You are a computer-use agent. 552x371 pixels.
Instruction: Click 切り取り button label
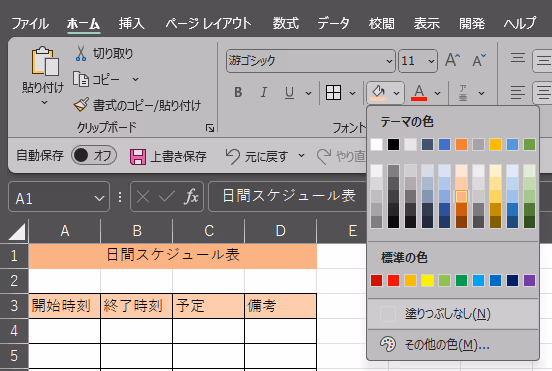pos(113,54)
